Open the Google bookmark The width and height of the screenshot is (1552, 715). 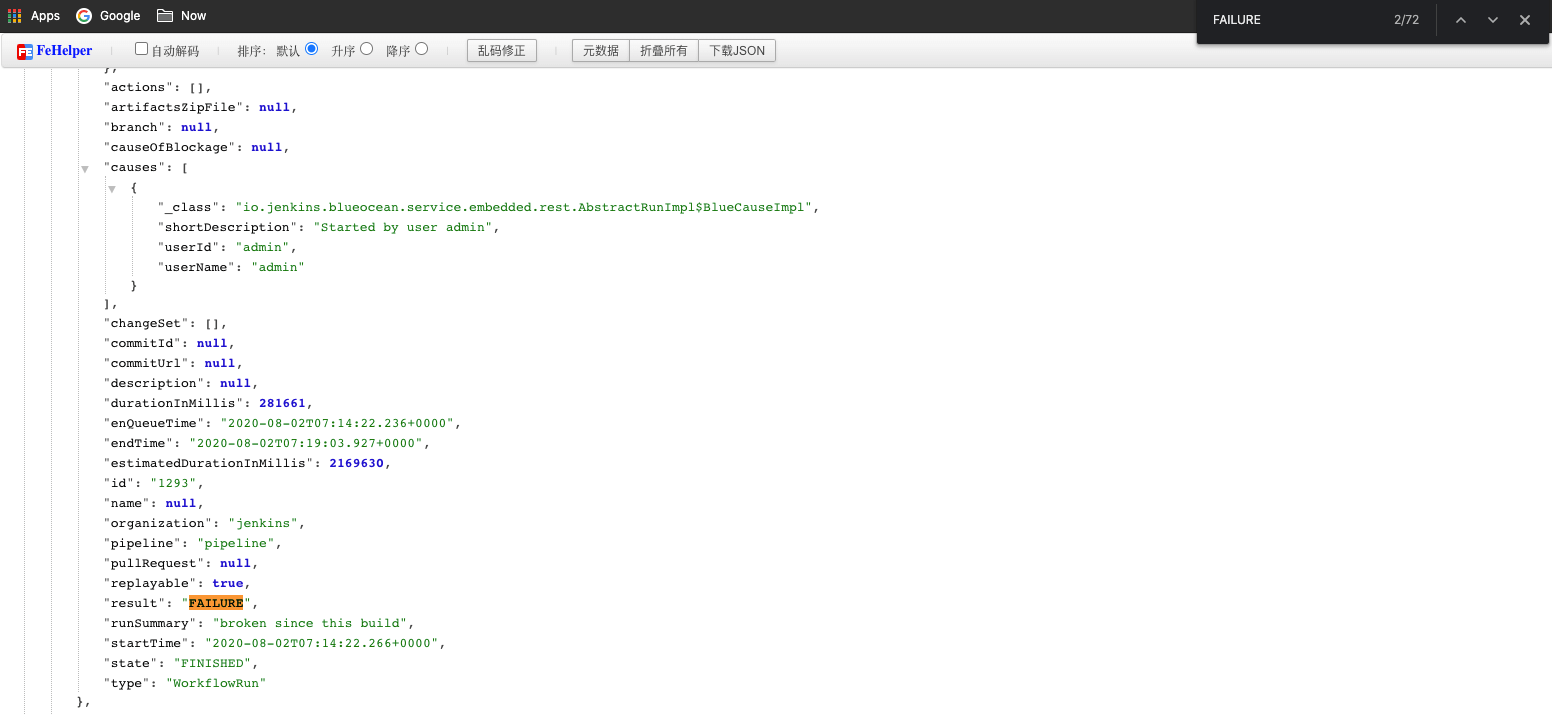click(108, 16)
